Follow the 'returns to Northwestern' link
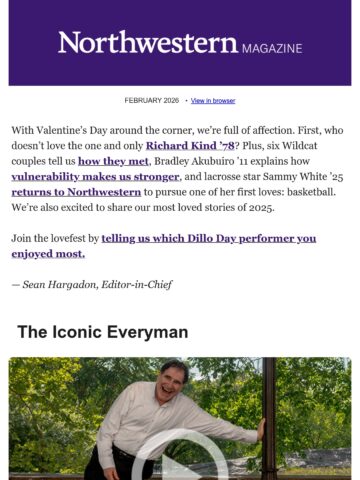 [x=76, y=192]
